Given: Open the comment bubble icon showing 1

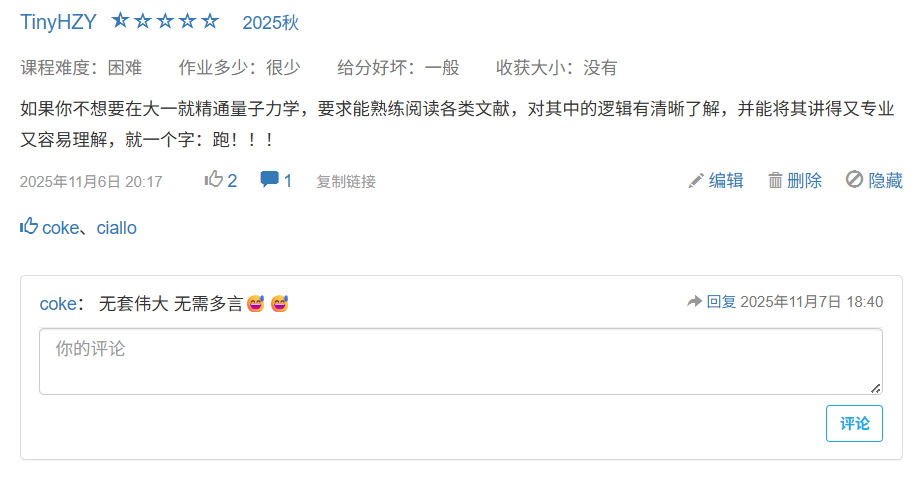Looking at the screenshot, I should pos(269,179).
